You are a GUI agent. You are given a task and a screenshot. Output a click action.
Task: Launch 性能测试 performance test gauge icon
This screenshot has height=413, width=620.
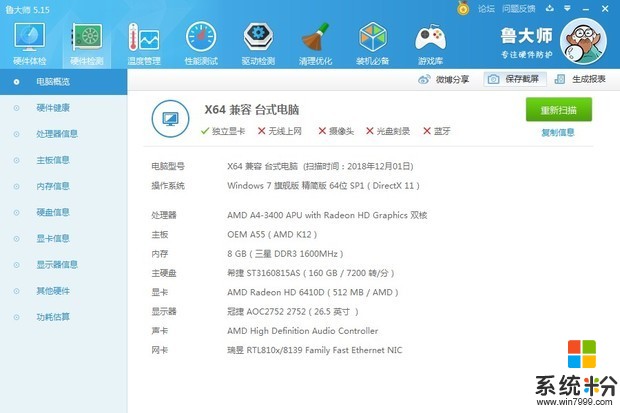(201, 44)
